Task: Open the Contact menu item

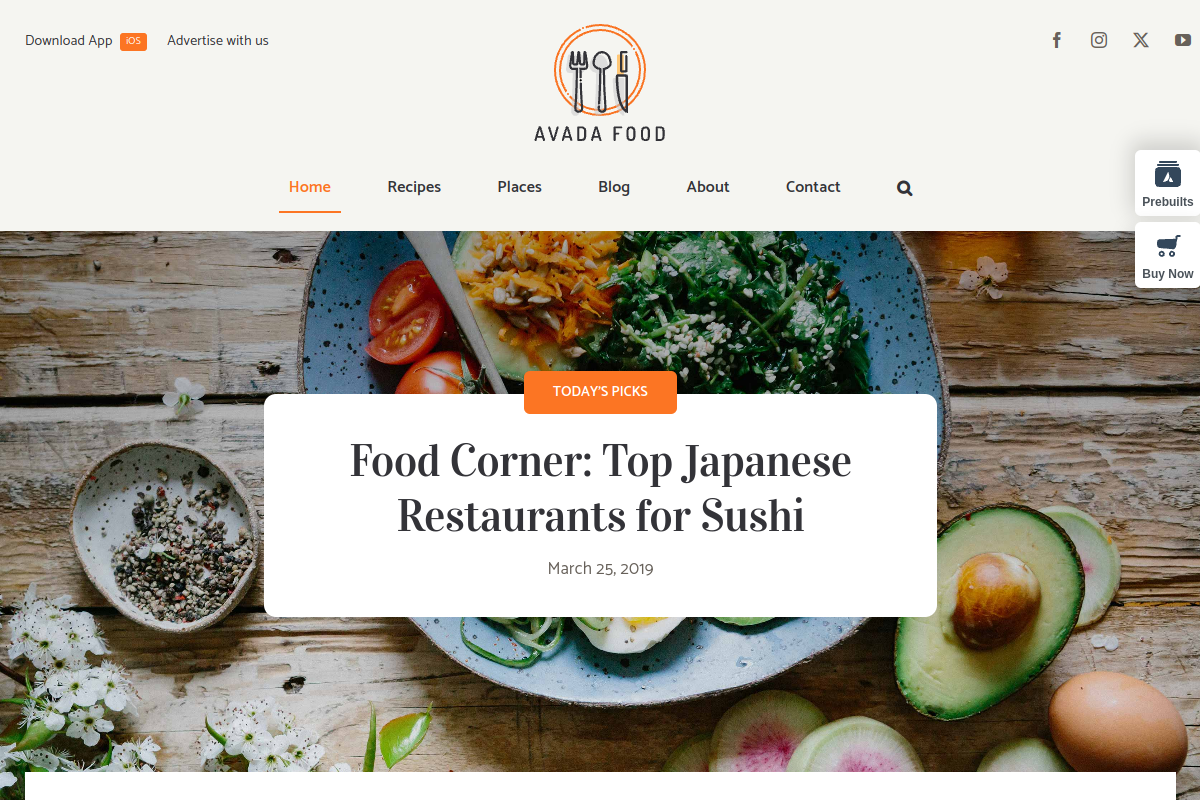Action: [x=813, y=187]
